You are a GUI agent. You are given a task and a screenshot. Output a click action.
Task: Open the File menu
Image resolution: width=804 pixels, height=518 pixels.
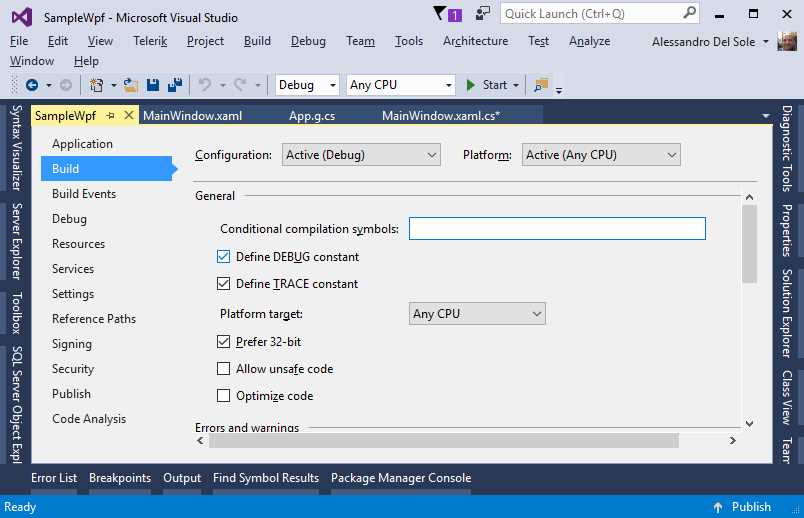coord(19,41)
